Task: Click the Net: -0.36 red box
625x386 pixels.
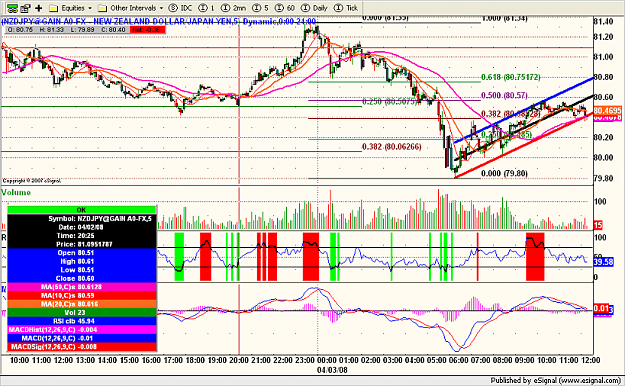Action: (147, 30)
